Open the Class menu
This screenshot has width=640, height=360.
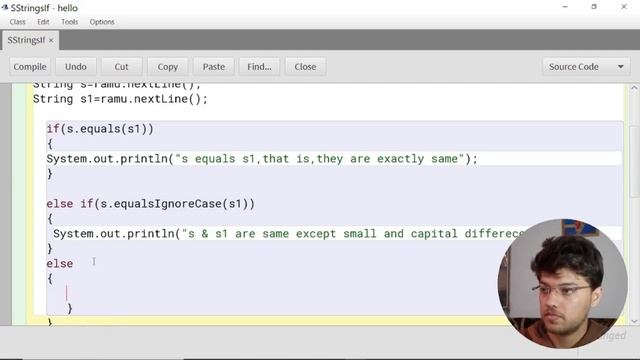(x=18, y=22)
